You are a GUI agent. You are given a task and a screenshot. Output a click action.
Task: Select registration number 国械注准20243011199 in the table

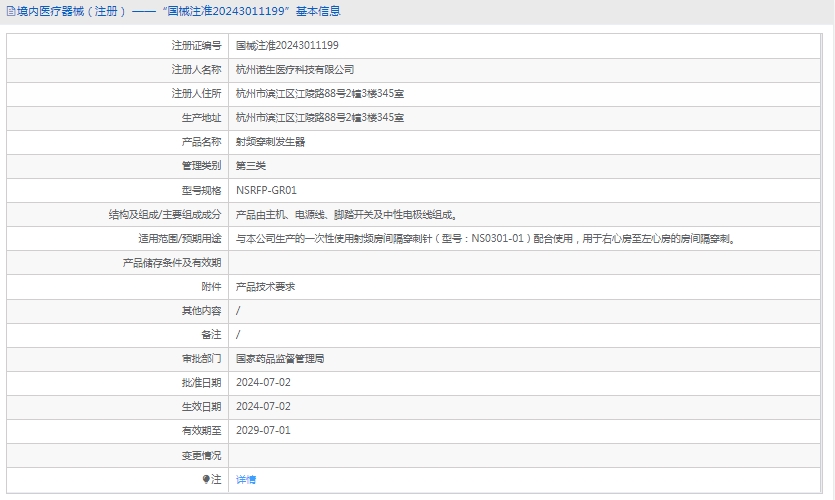point(287,46)
